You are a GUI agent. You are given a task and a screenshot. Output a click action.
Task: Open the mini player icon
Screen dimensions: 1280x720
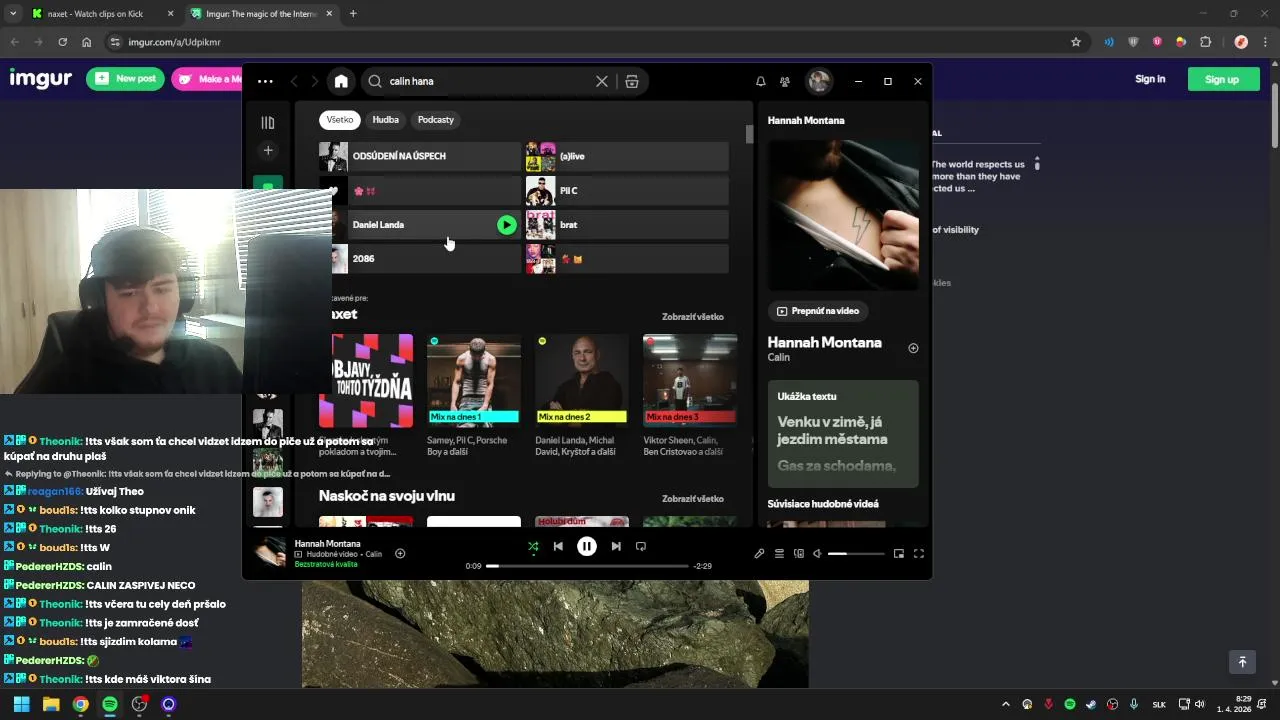[x=899, y=553]
